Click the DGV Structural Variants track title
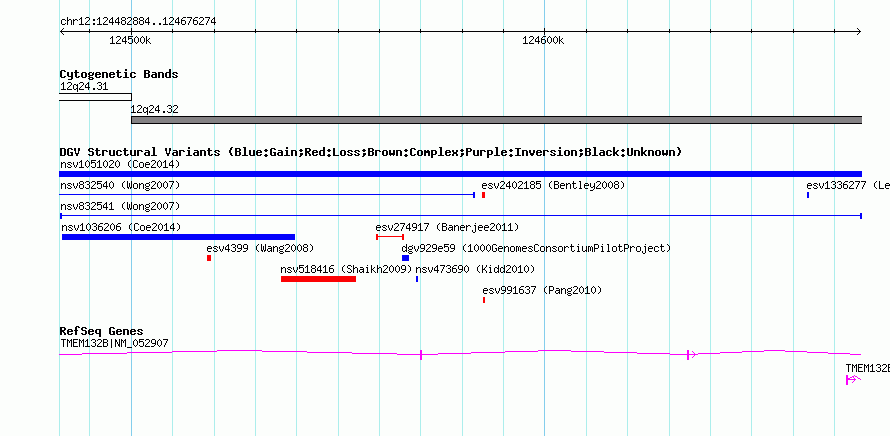Viewport: 890px width, 436px height. click(x=371, y=152)
